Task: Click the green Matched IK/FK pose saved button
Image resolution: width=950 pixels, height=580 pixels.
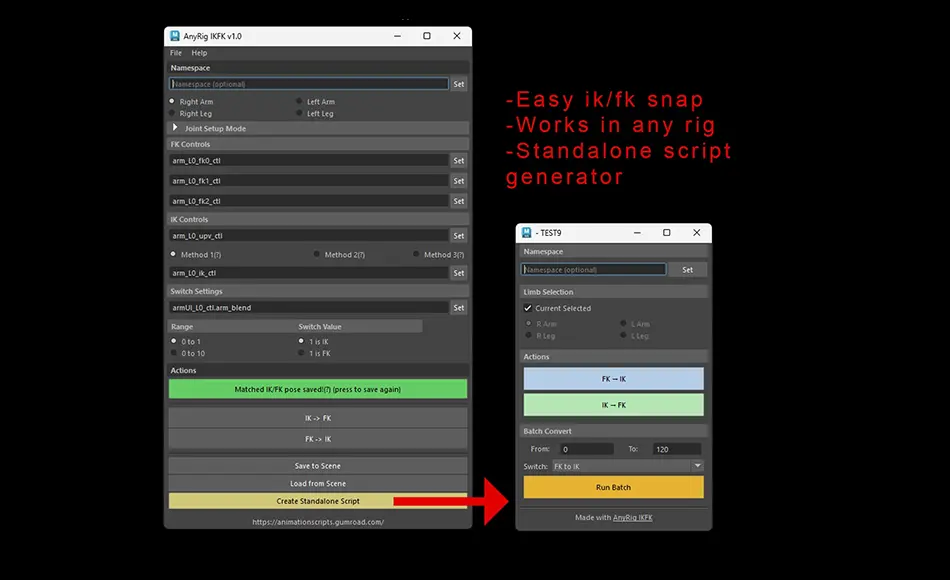Action: coord(317,389)
